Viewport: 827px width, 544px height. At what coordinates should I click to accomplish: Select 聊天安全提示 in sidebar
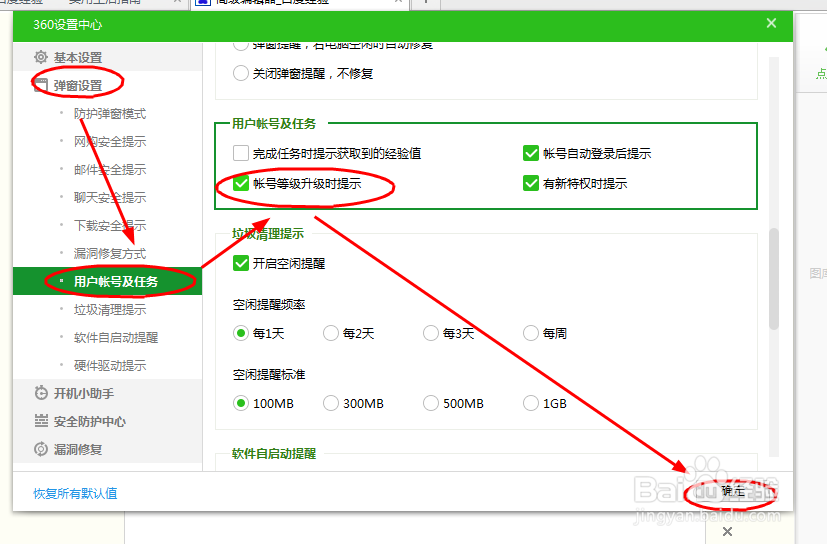110,197
